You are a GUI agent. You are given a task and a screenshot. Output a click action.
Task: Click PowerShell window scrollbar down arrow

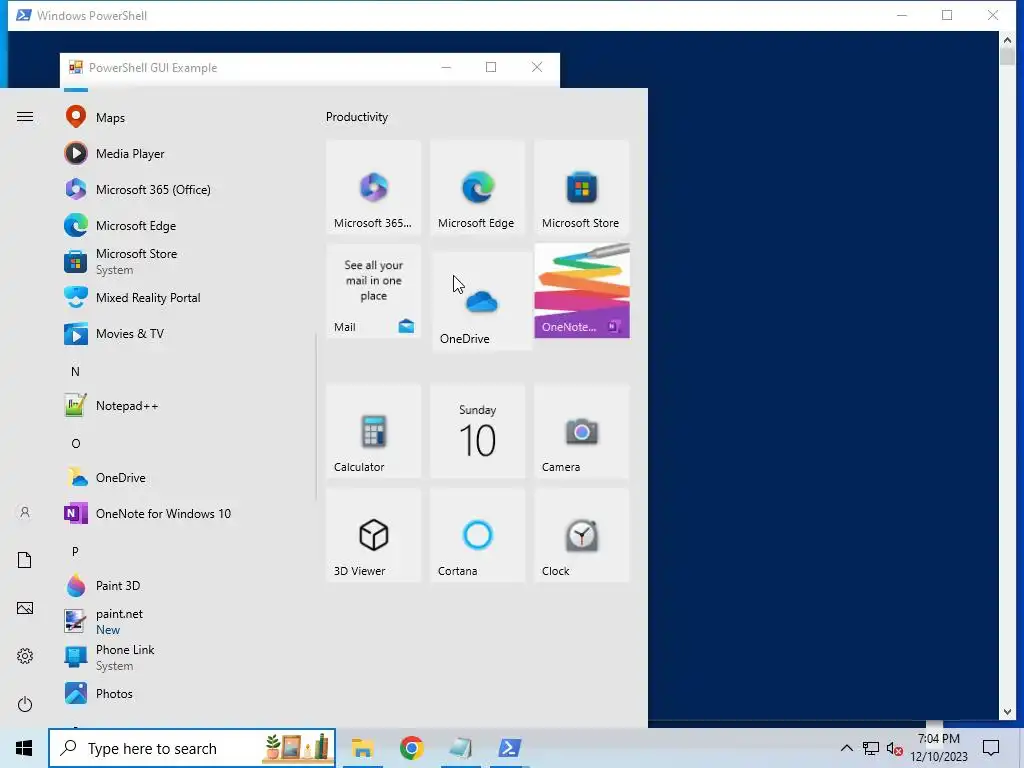pos(1007,712)
